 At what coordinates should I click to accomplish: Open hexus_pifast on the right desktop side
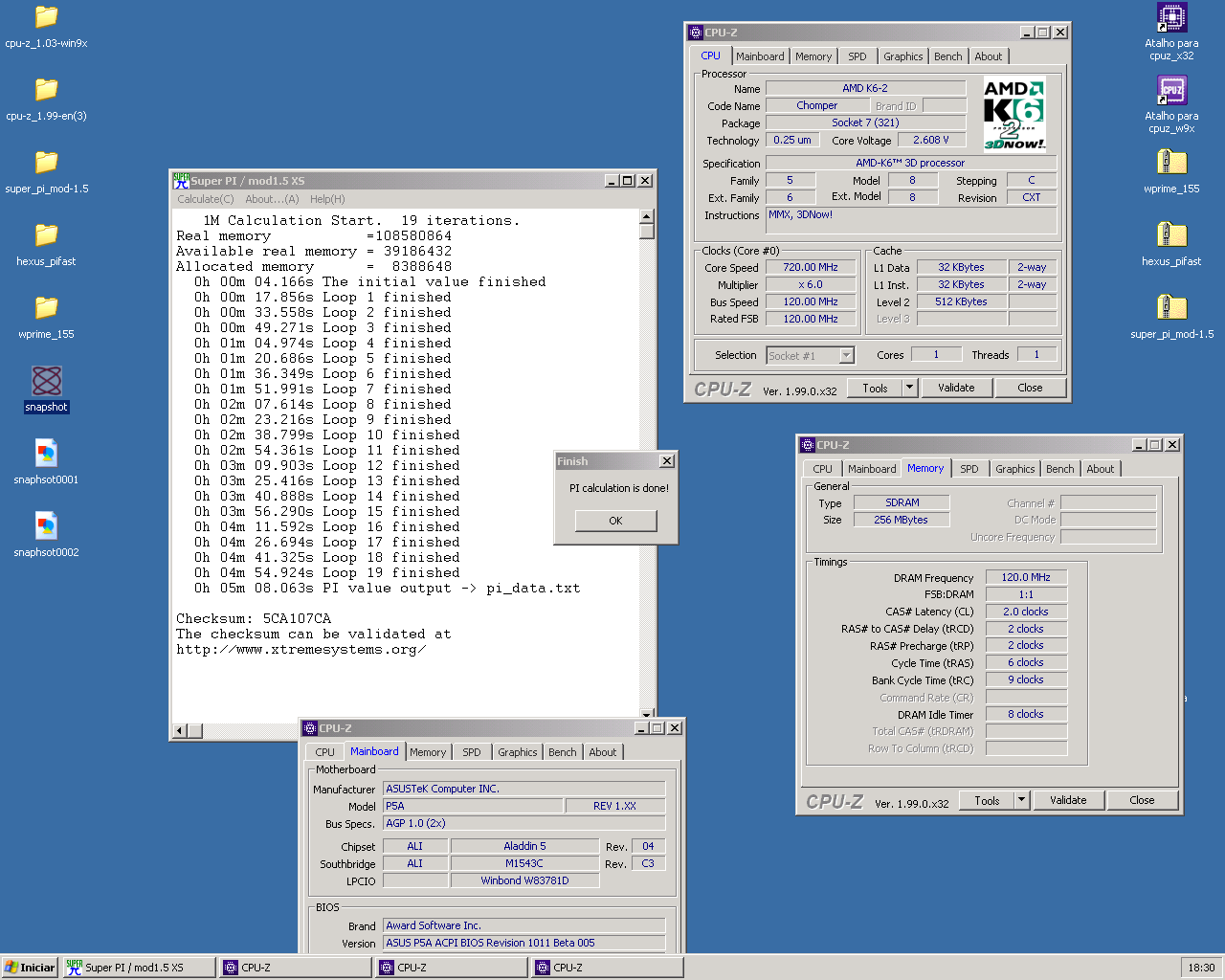(1171, 239)
